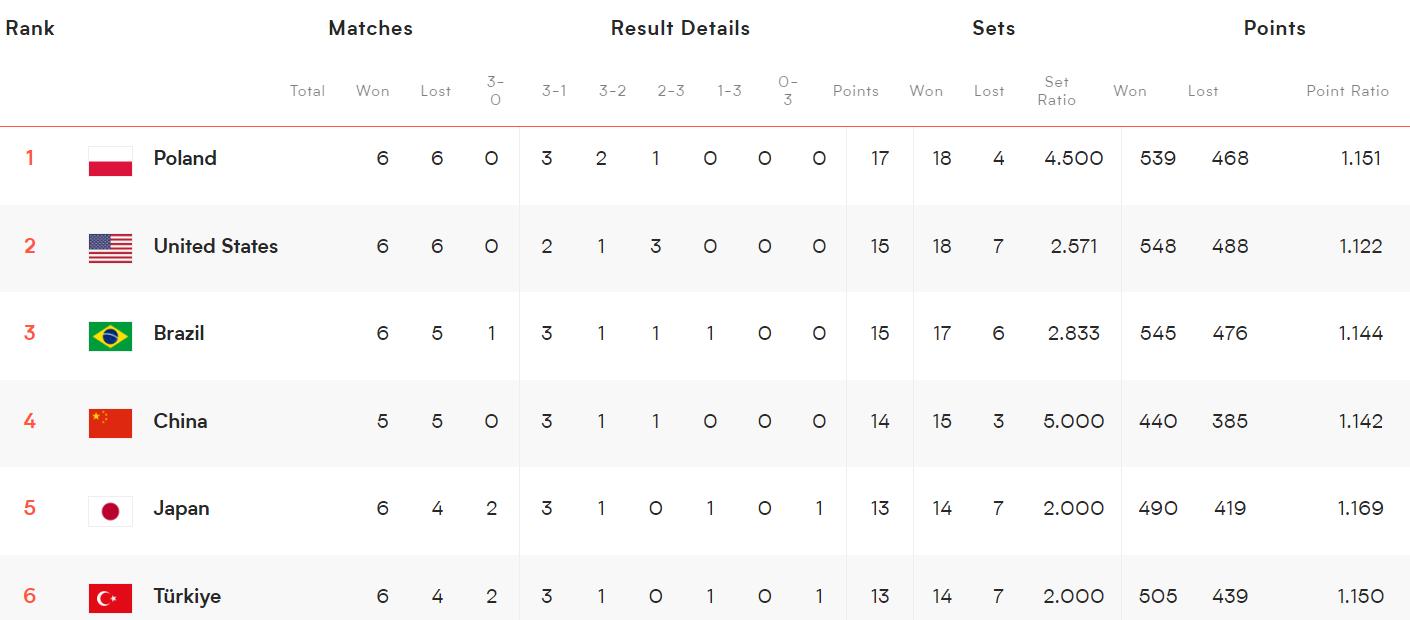Viewport: 1410px width, 620px height.
Task: Click the Poland flag icon
Action: [110, 160]
